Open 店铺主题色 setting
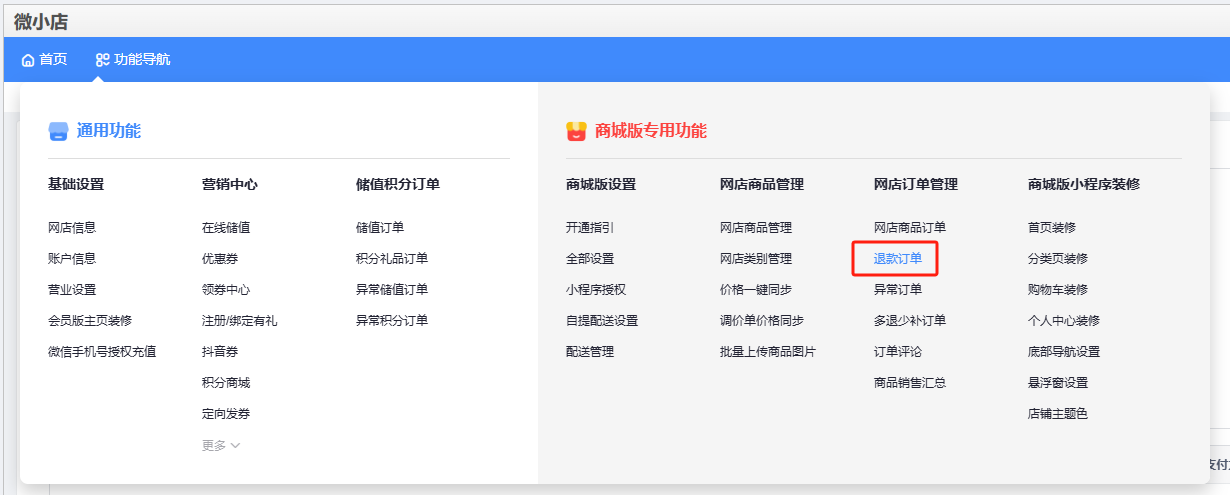1230x495 pixels. pyautogui.click(x=1058, y=413)
